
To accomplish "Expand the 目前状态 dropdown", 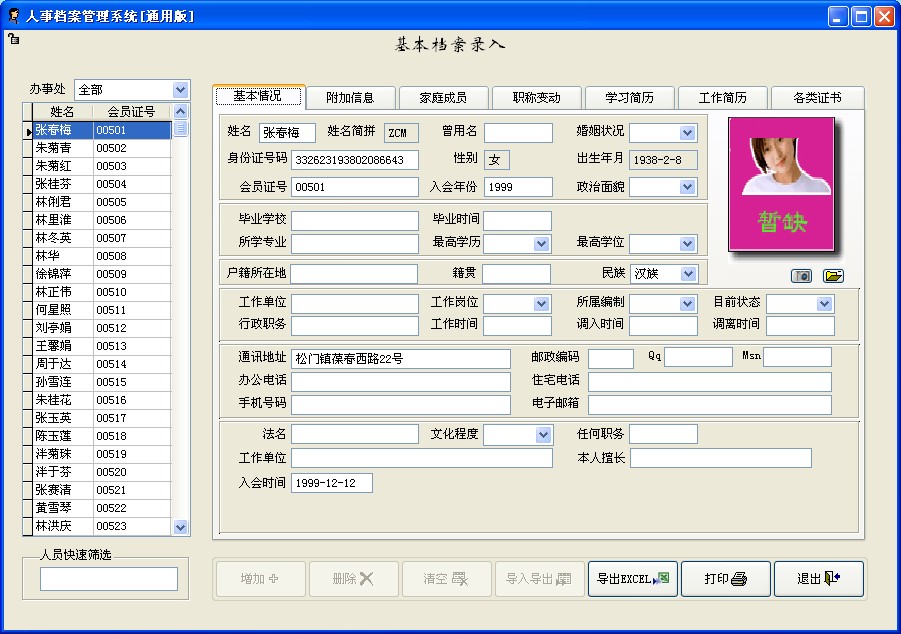I will (x=825, y=304).
